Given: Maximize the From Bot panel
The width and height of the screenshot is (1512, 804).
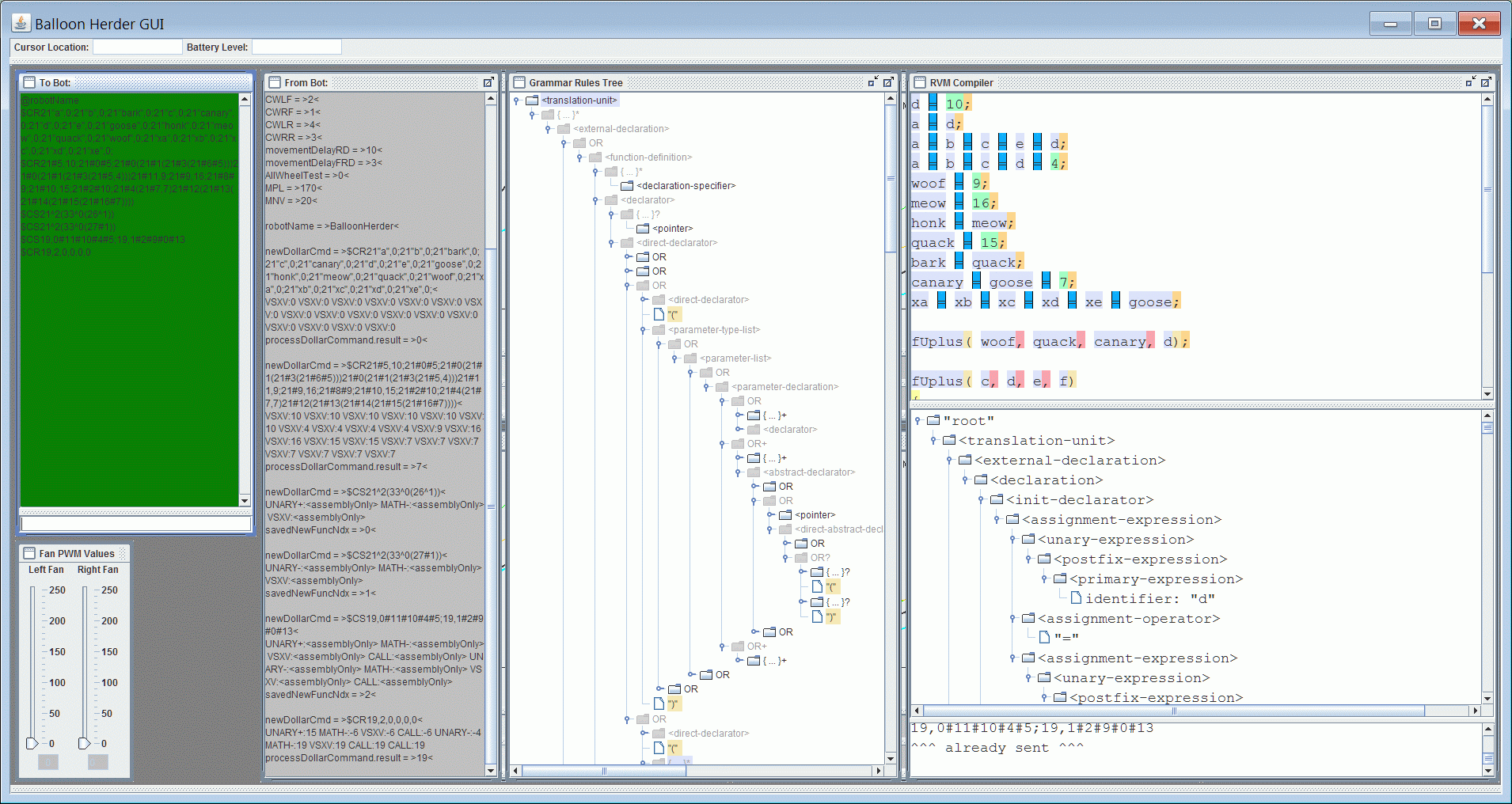Looking at the screenshot, I should (x=488, y=82).
